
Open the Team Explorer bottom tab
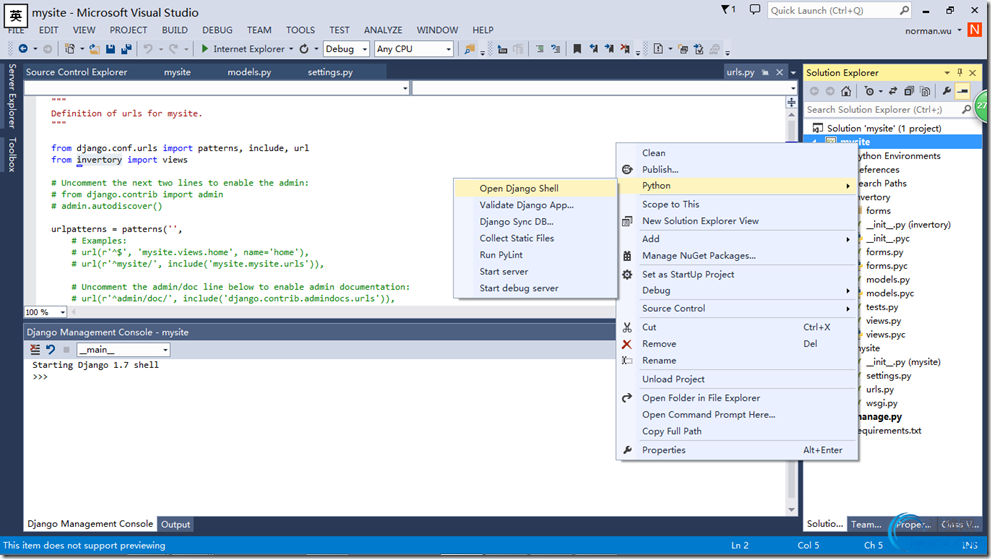click(866, 524)
